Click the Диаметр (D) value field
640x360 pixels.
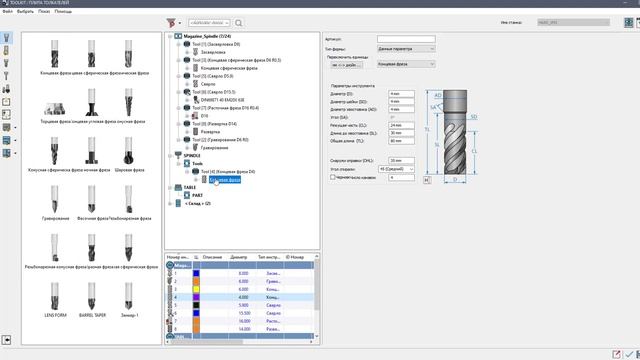tap(401, 93)
